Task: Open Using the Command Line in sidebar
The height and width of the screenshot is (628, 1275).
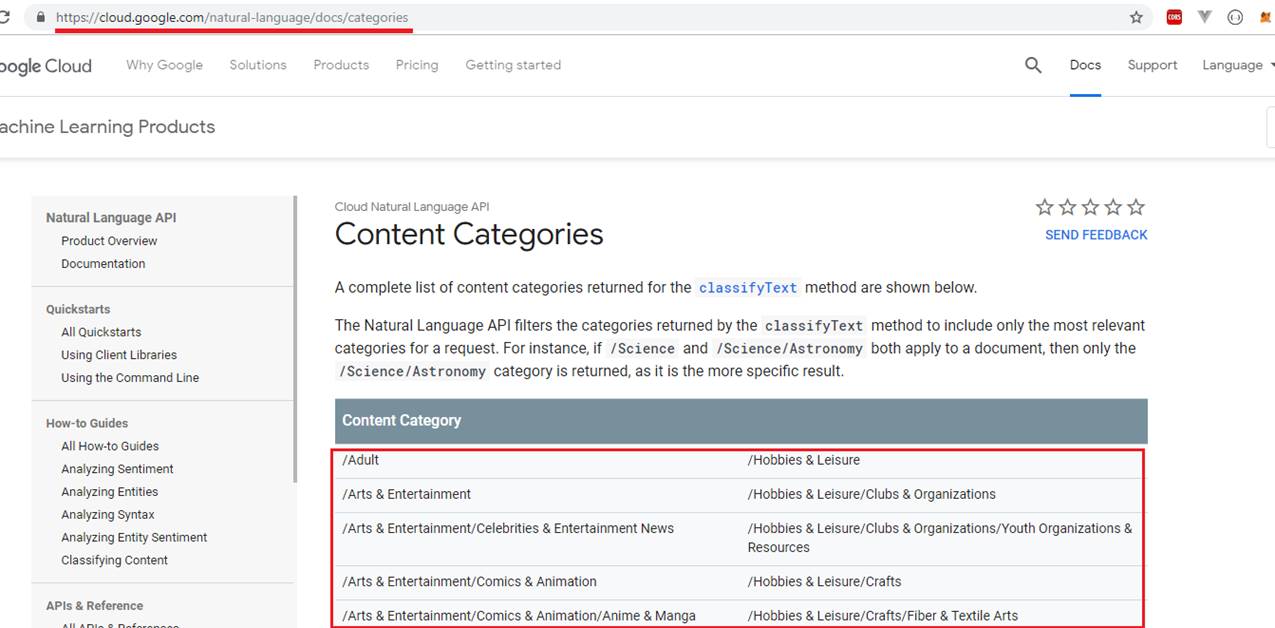Action: [x=130, y=378]
